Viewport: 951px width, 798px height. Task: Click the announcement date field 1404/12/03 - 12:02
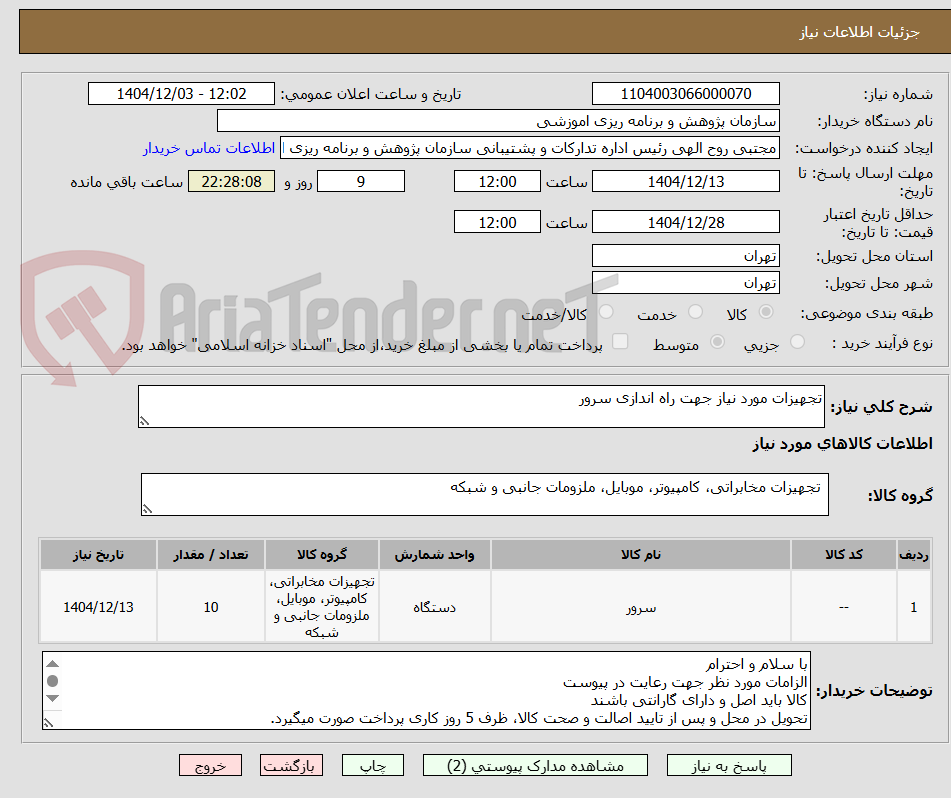[181, 94]
